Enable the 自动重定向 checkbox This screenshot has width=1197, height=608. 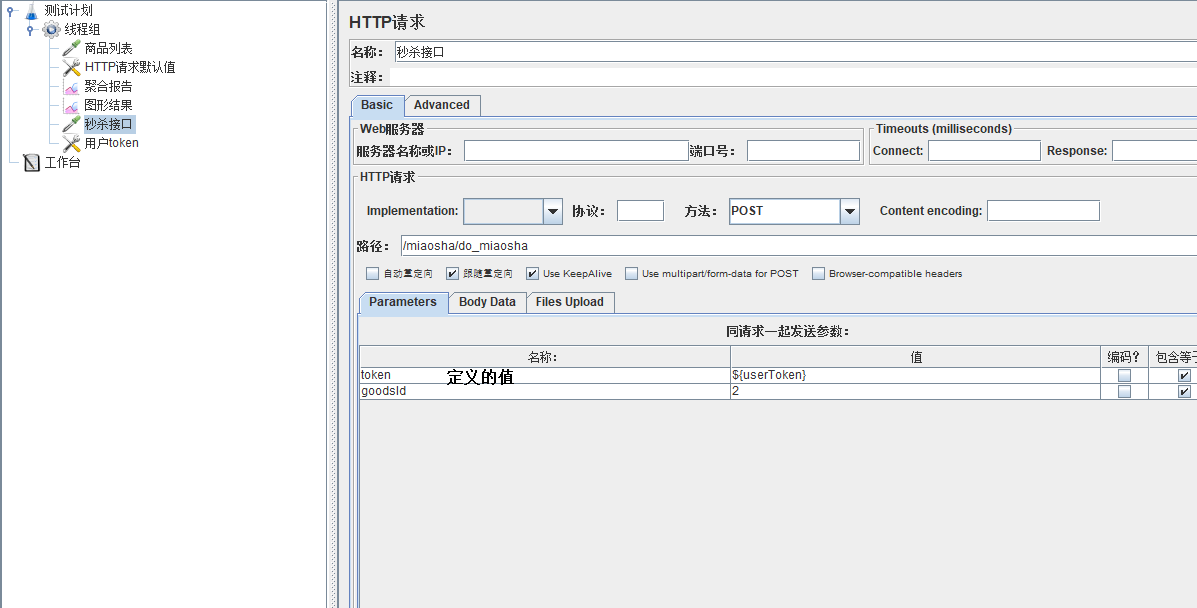[x=372, y=274]
